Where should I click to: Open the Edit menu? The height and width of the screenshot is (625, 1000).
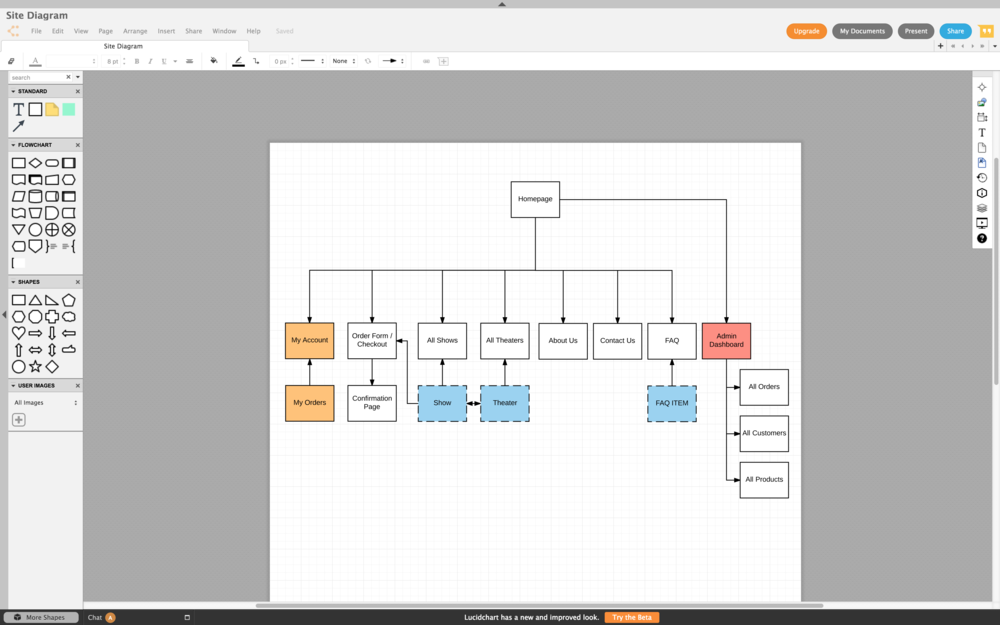[57, 31]
